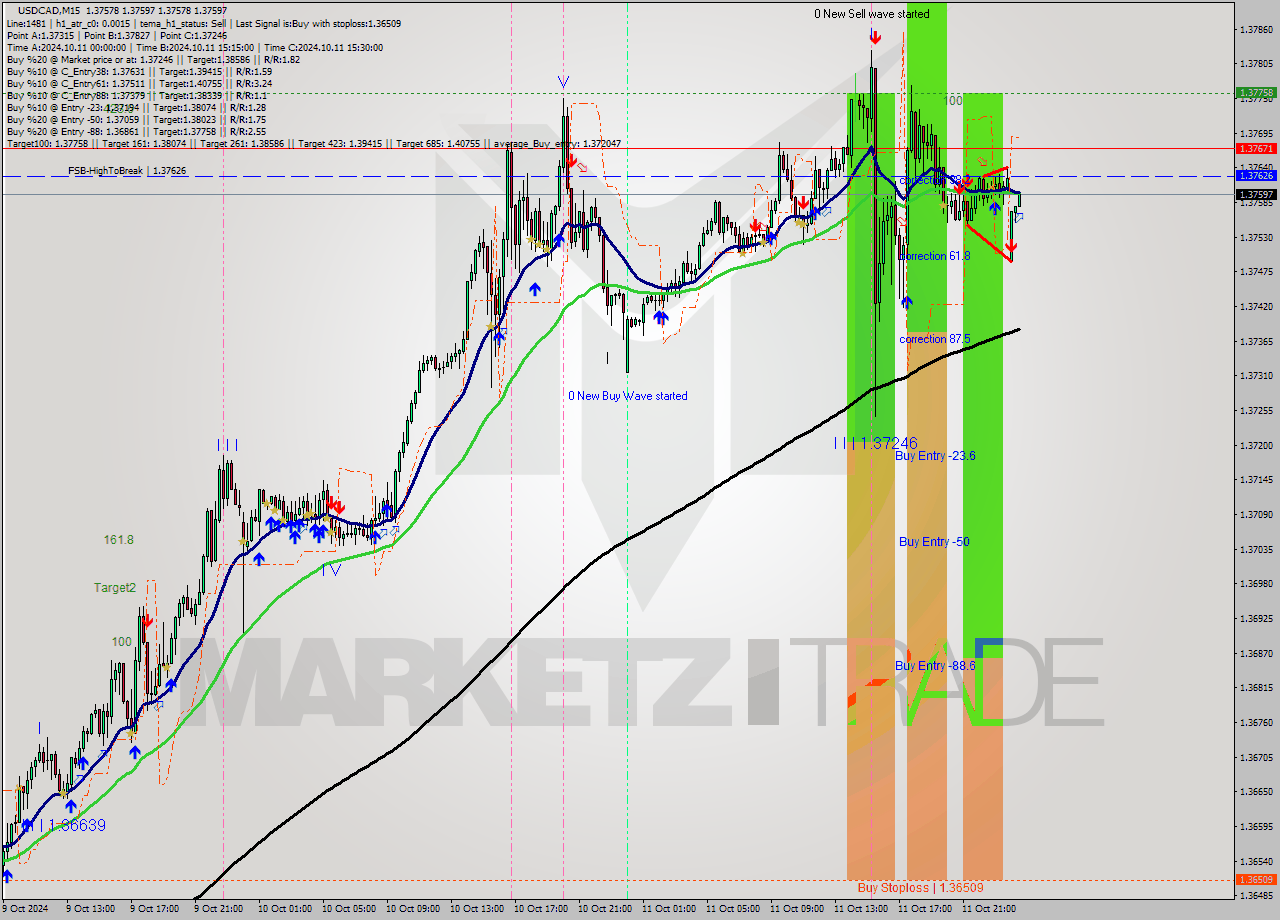Select the 1.36540 price axis value
The image size is (1280, 920).
1256,861
